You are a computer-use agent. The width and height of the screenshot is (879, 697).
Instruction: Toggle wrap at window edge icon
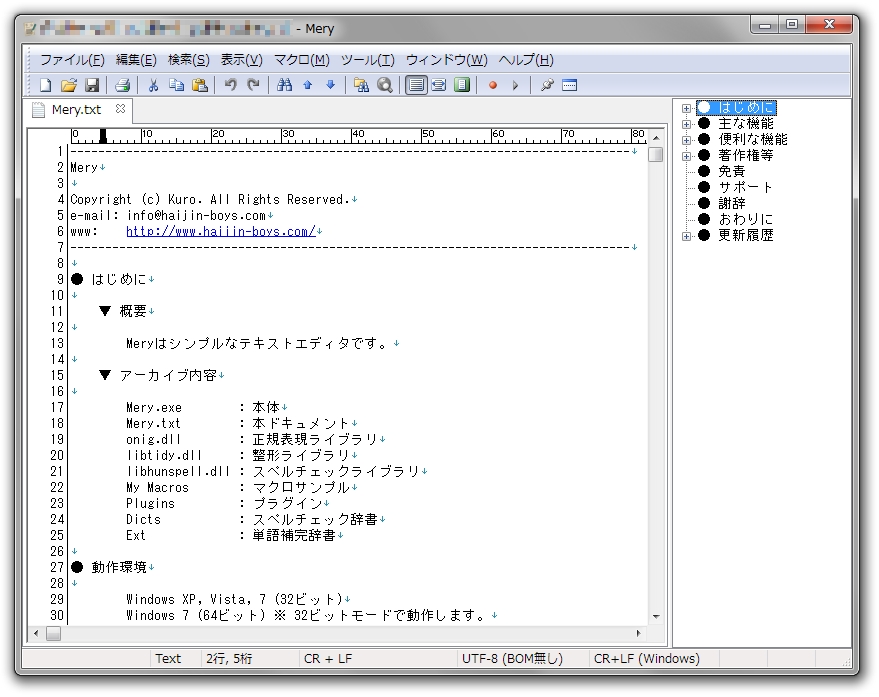pyautogui.click(x=439, y=85)
